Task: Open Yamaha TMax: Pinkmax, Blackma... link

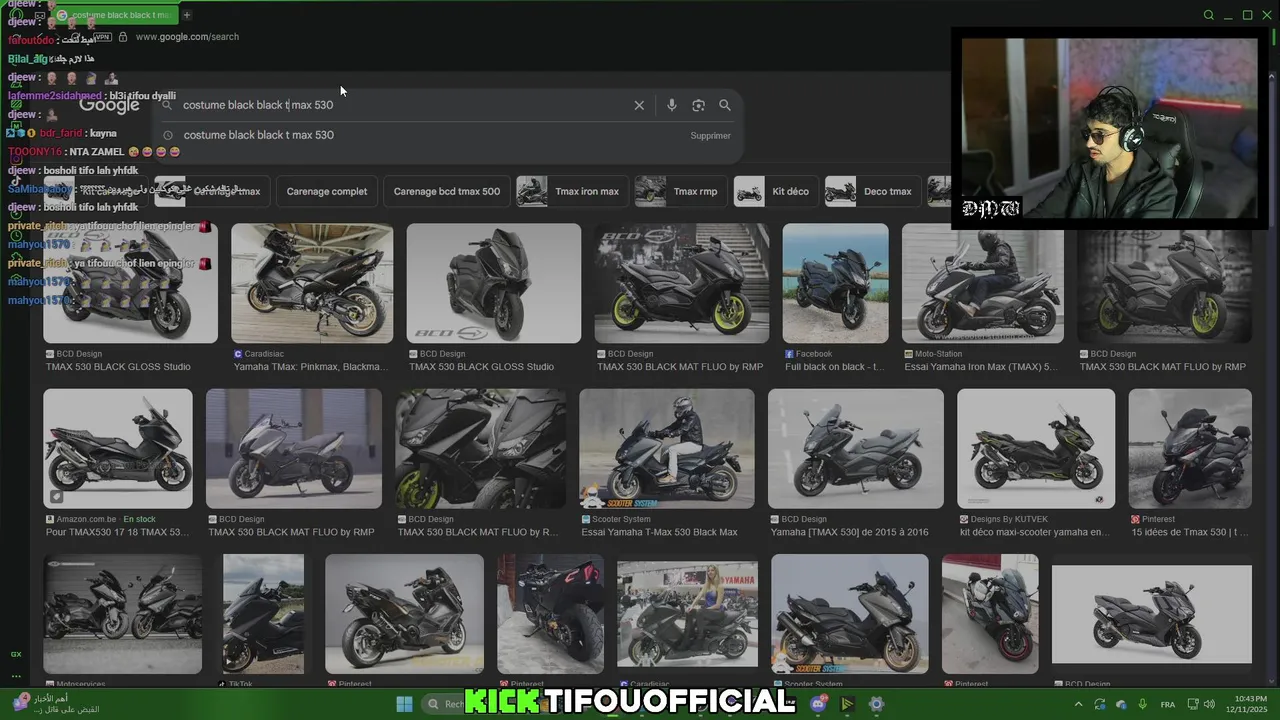Action: pos(311,367)
